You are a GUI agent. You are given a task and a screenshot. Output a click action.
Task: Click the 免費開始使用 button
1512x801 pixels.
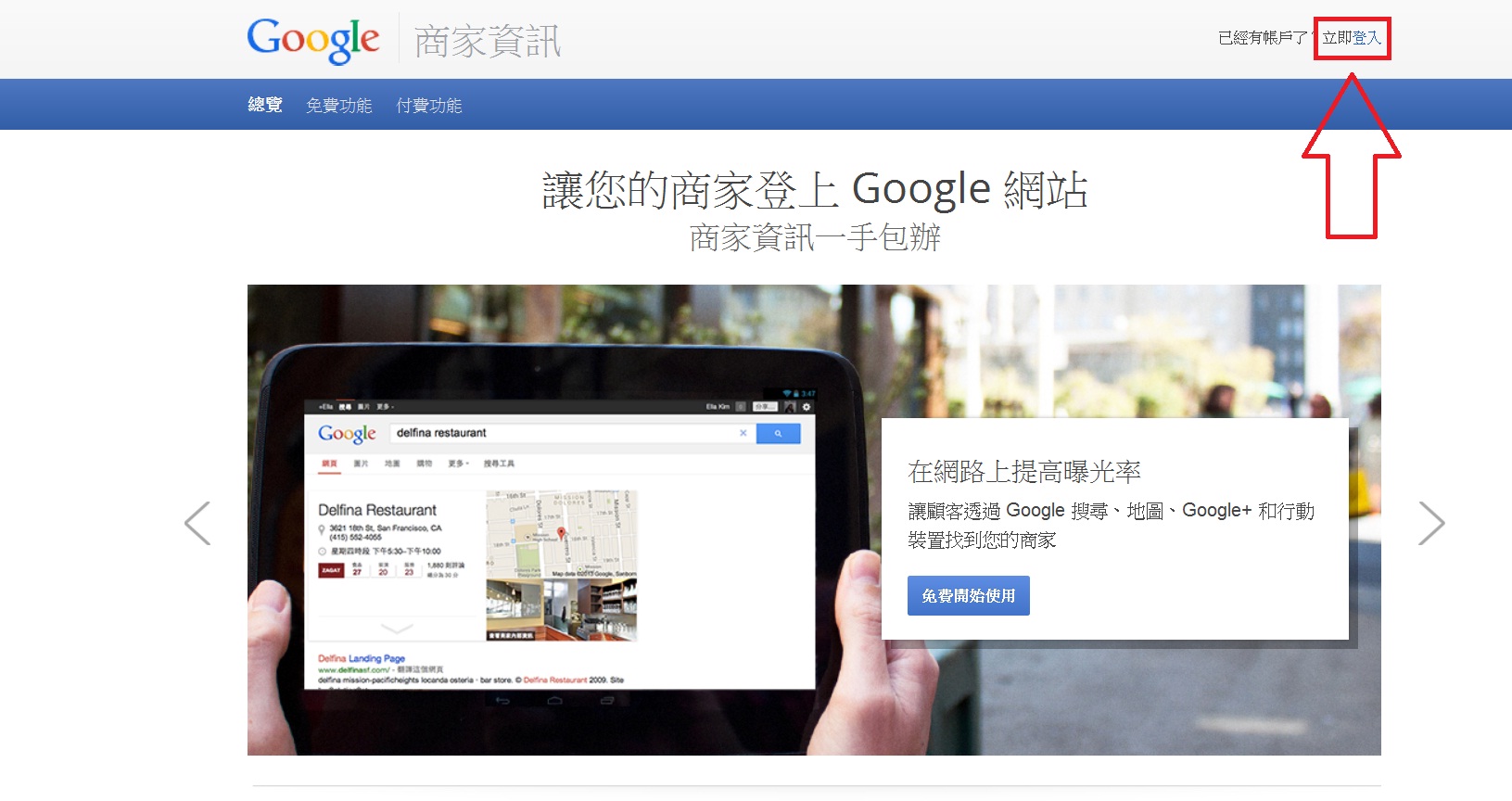[x=969, y=596]
